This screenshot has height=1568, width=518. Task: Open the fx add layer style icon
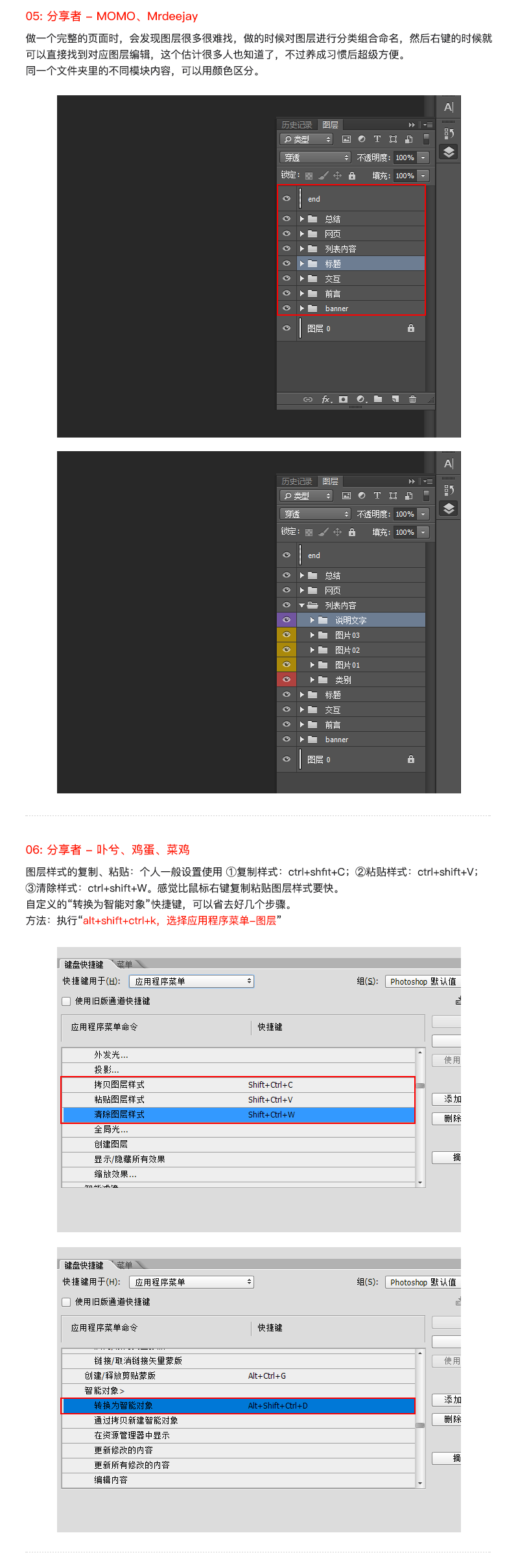point(327,399)
